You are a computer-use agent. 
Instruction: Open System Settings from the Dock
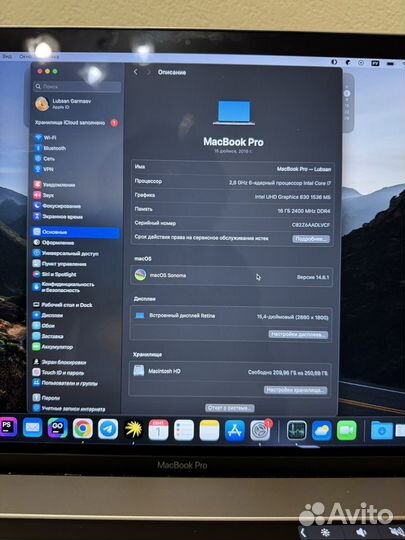coord(260,430)
